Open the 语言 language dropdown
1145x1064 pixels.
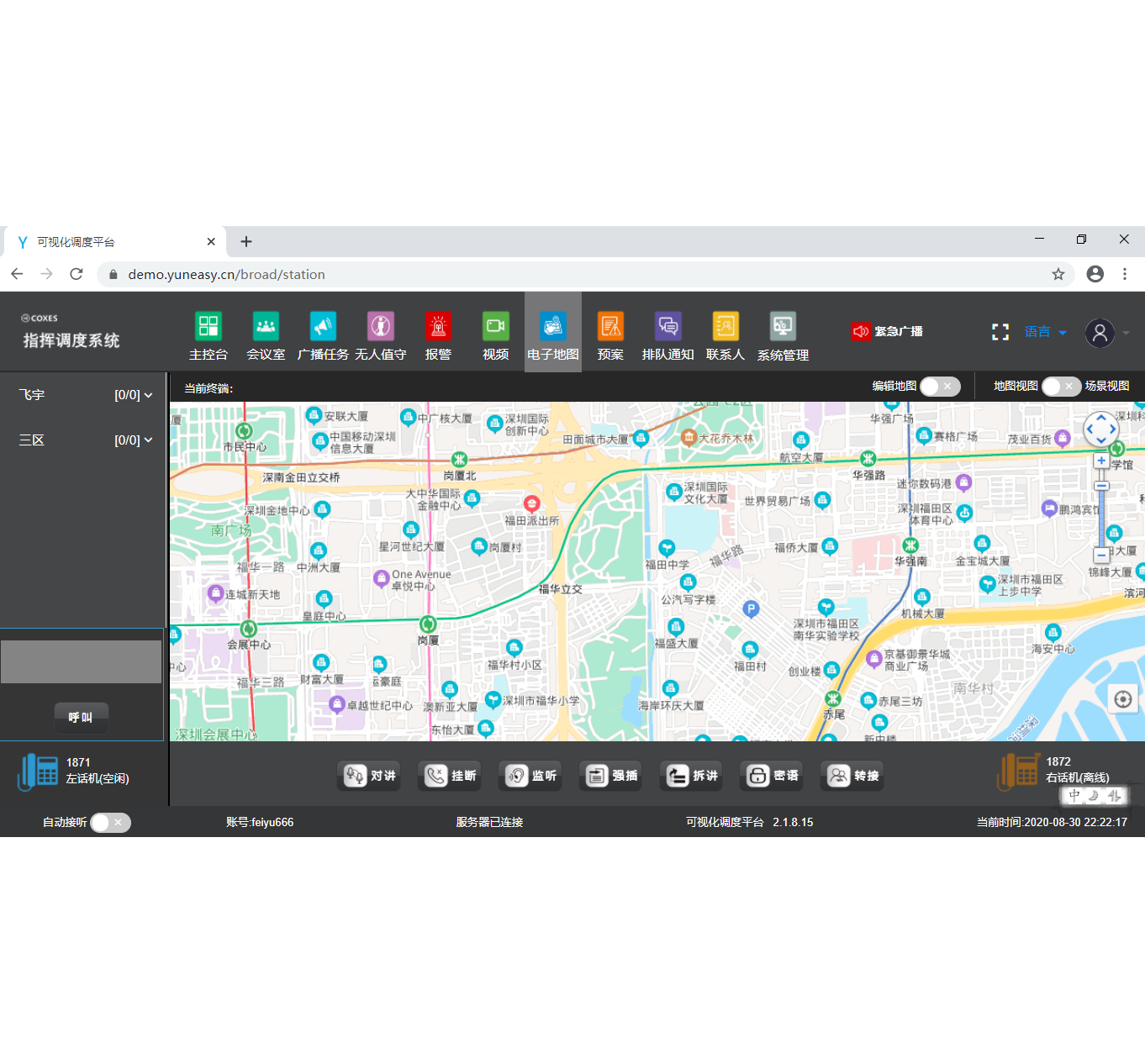coord(1045,332)
